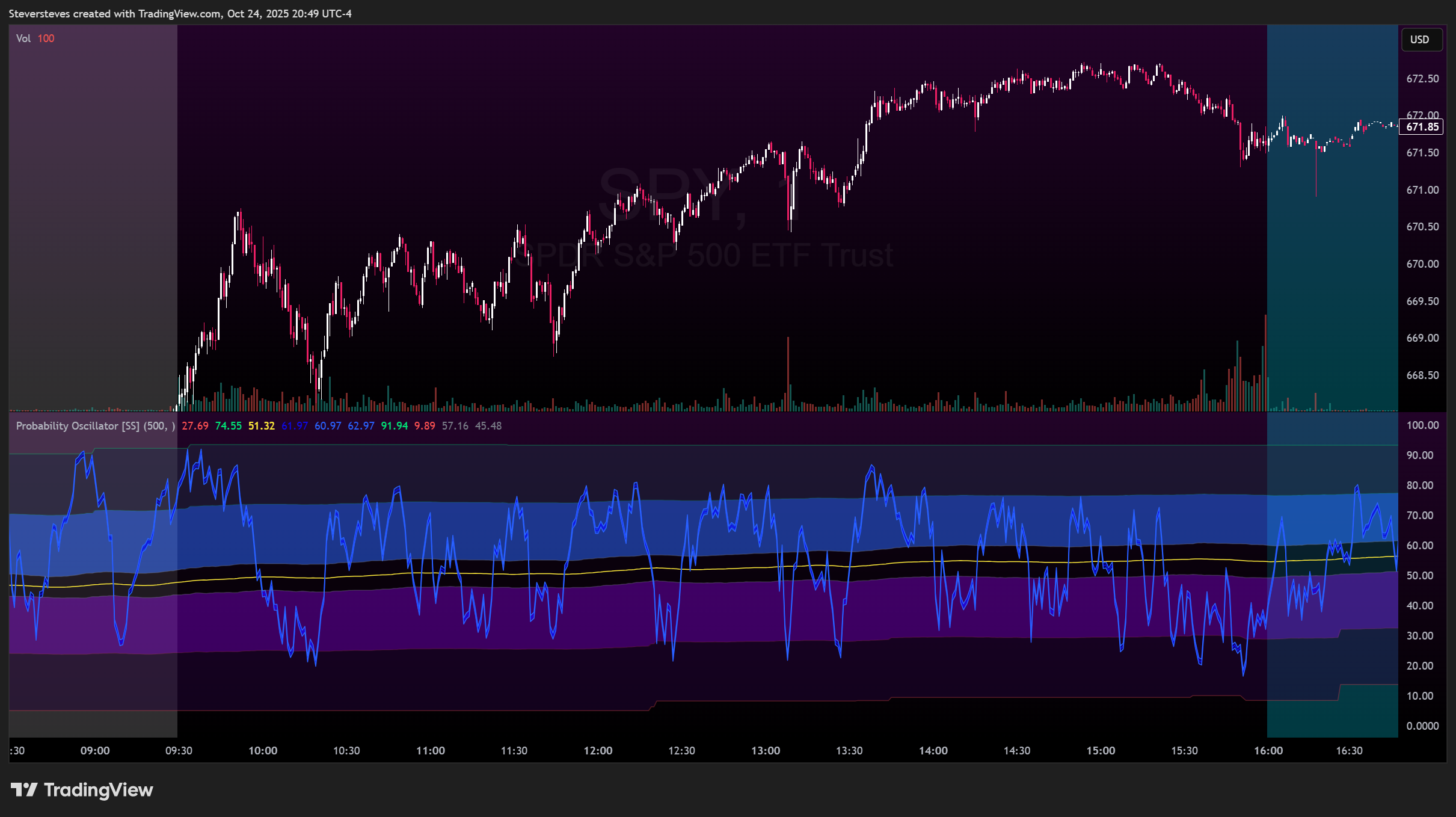Click the 10.00 oscillator scale label
1456x817 pixels.
(x=1420, y=696)
